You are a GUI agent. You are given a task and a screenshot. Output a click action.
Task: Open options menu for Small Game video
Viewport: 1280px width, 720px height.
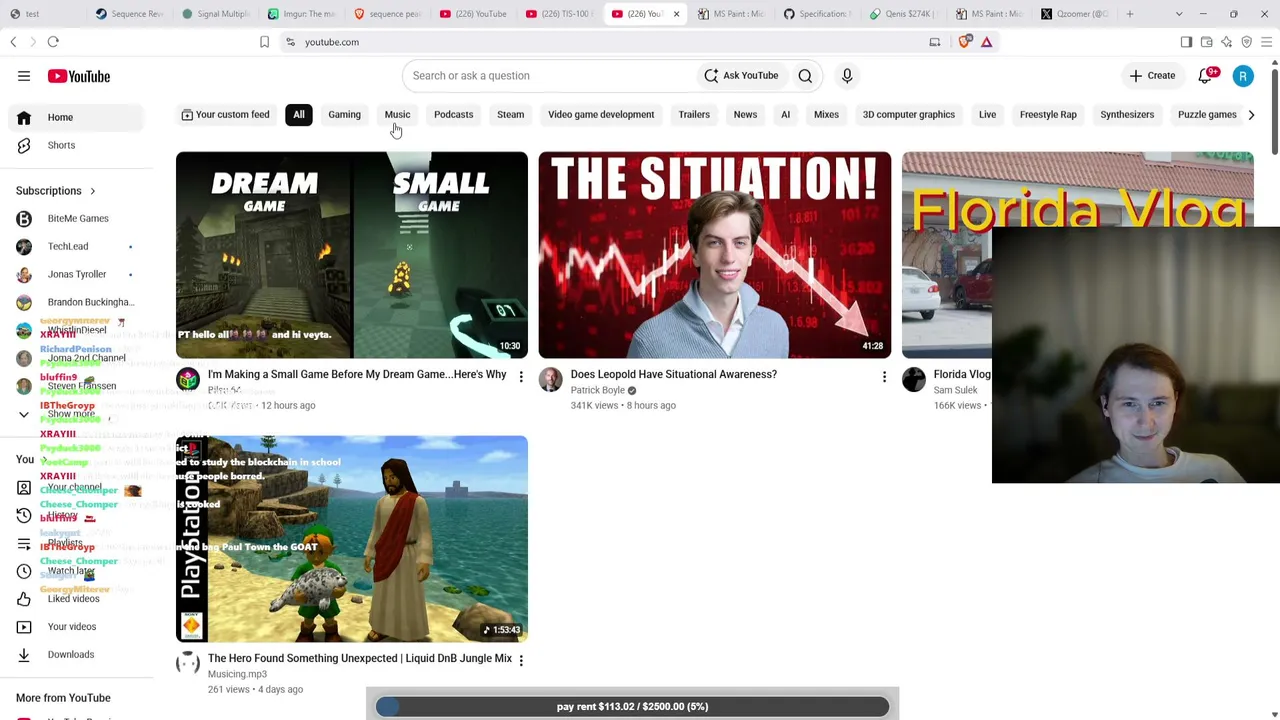(521, 377)
